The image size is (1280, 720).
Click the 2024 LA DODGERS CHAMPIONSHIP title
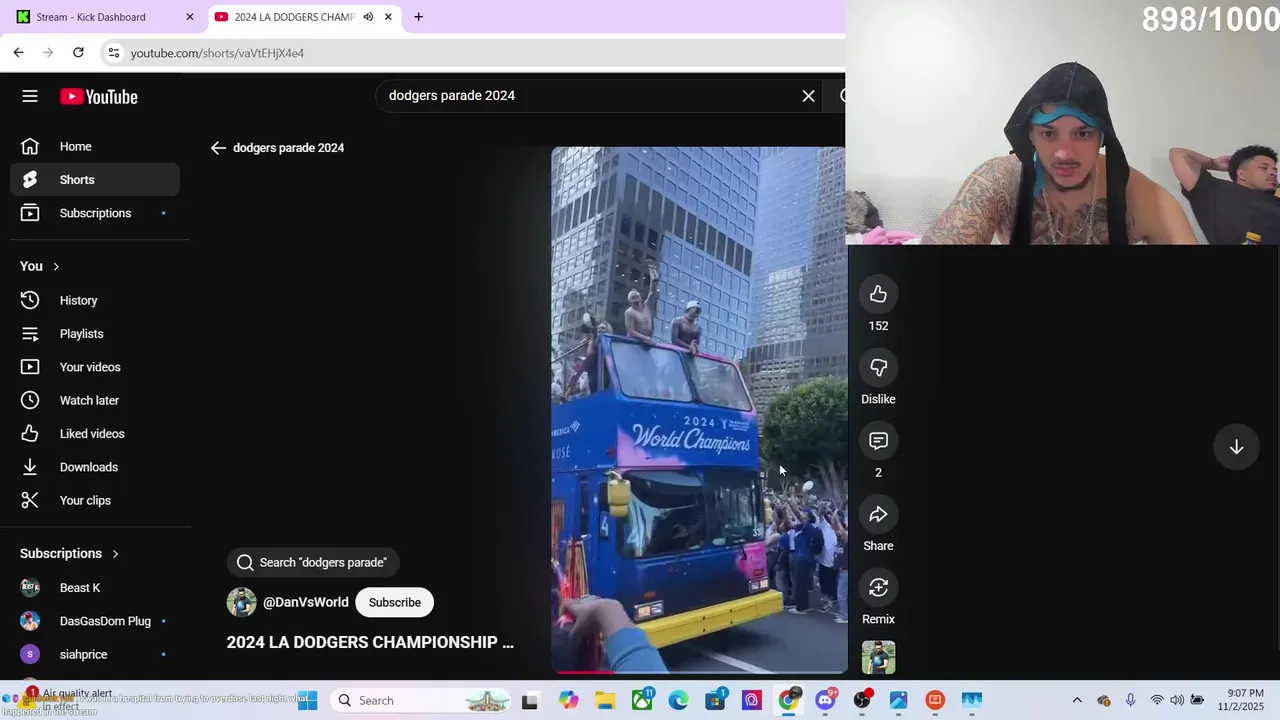(x=370, y=642)
